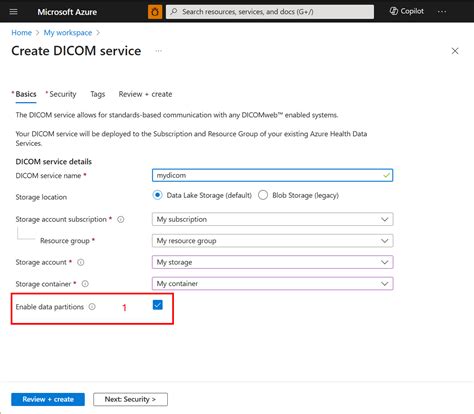The image size is (474, 414).
Task: Navigate to Home breadcrumb link
Action: (x=22, y=33)
